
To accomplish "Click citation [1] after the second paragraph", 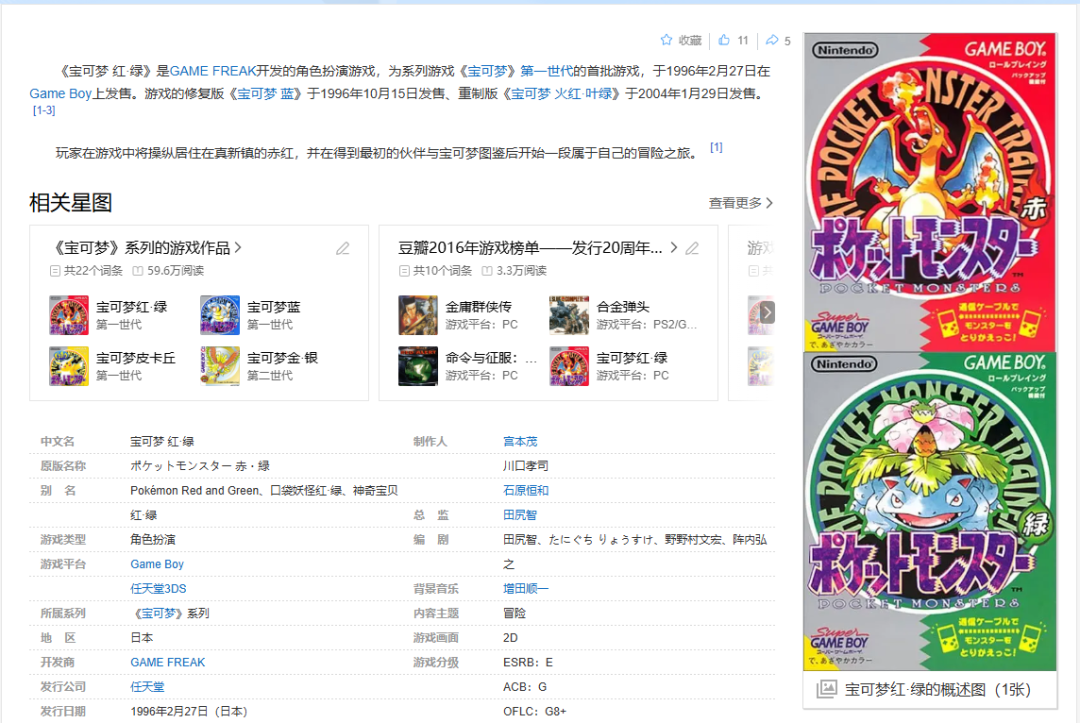I will [x=716, y=147].
